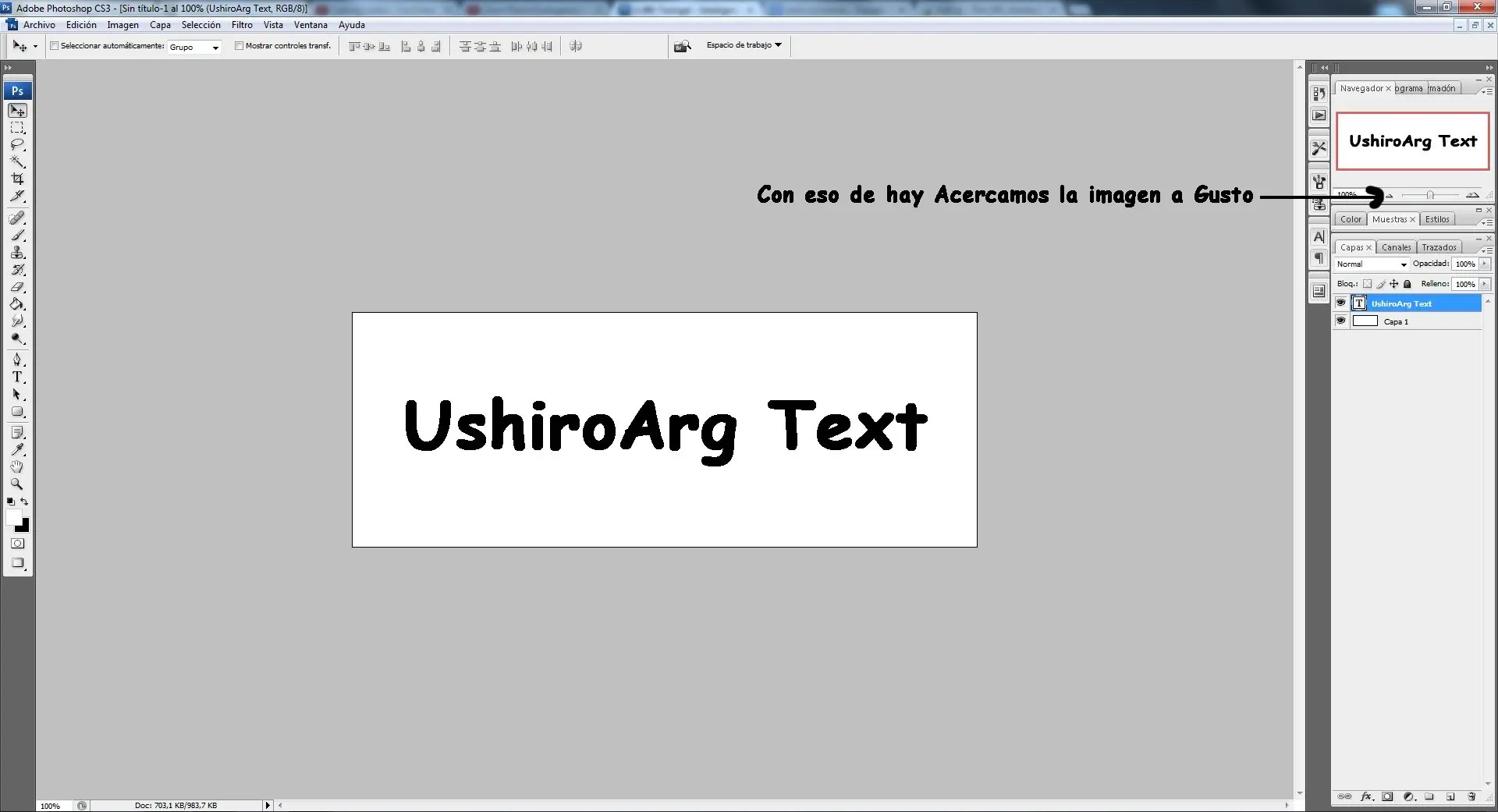Image resolution: width=1498 pixels, height=812 pixels.
Task: Enable Seleccionar automáticamente checkbox
Action: [x=54, y=46]
